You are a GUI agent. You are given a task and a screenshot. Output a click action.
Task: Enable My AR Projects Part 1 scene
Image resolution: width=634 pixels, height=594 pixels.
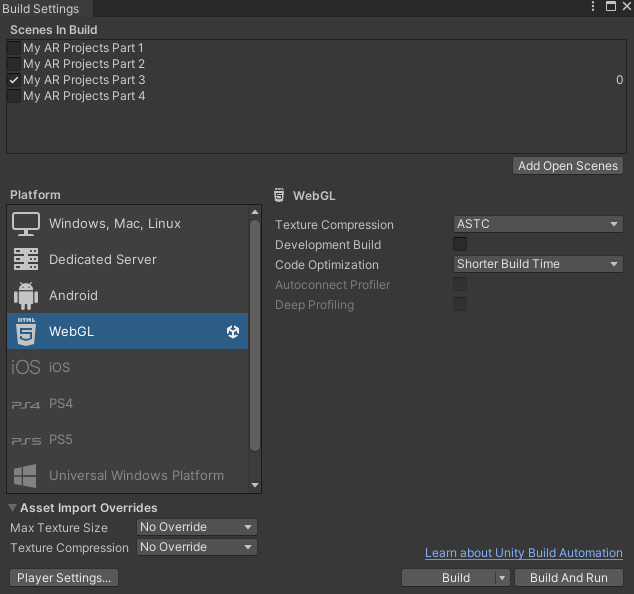(x=14, y=48)
